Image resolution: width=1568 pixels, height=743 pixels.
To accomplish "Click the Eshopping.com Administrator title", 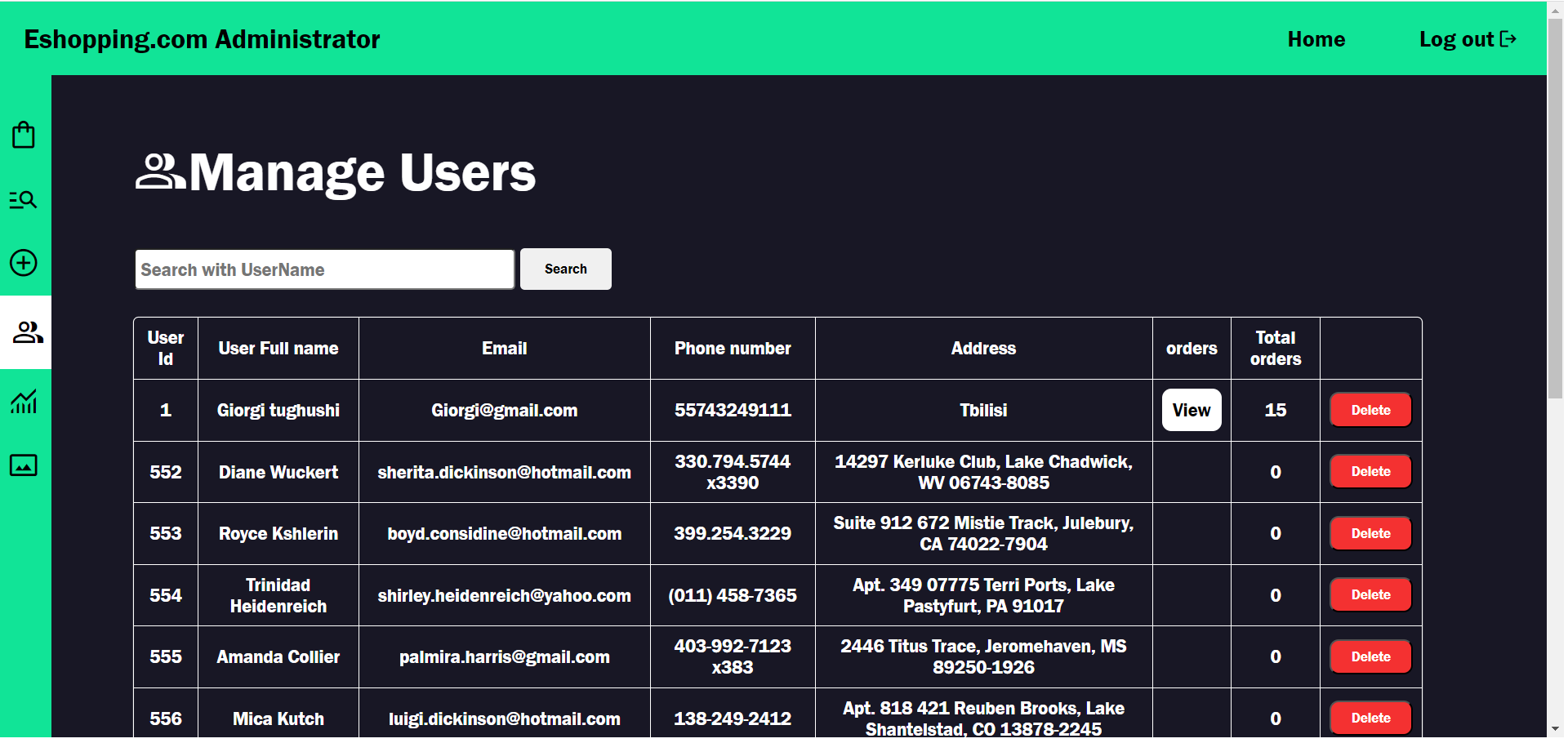I will click(x=201, y=38).
